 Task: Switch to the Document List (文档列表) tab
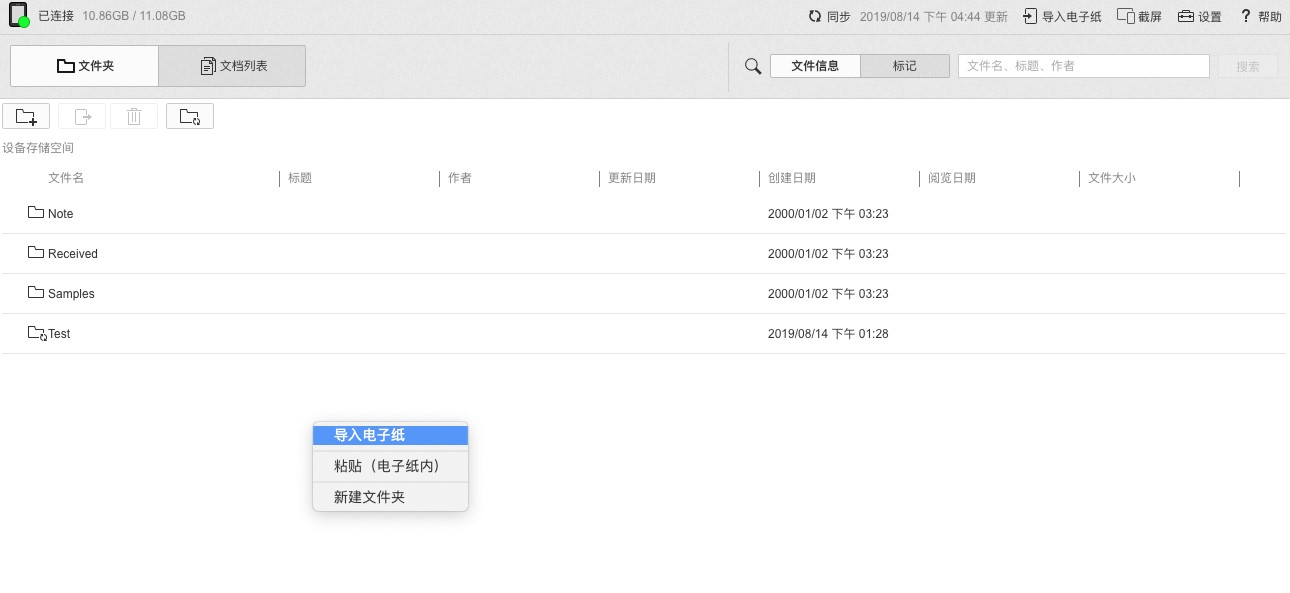click(x=232, y=66)
